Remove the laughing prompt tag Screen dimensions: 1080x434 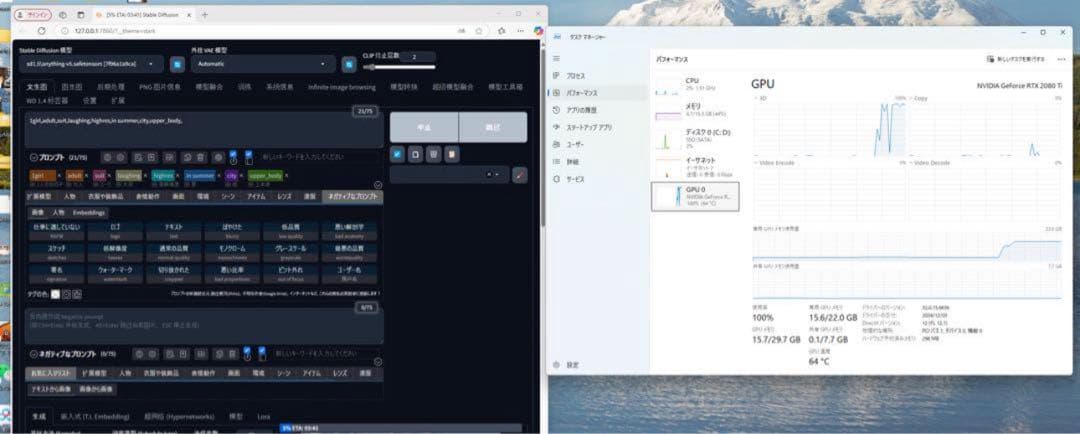[x=146, y=176]
